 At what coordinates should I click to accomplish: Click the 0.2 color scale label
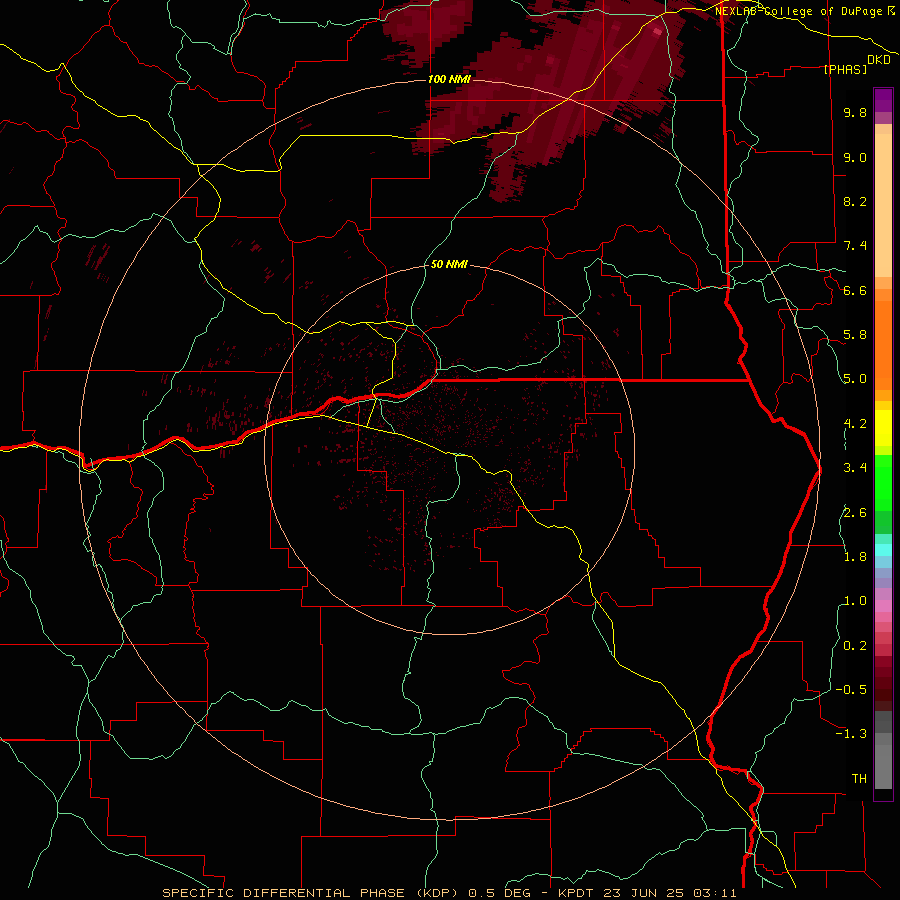click(855, 645)
